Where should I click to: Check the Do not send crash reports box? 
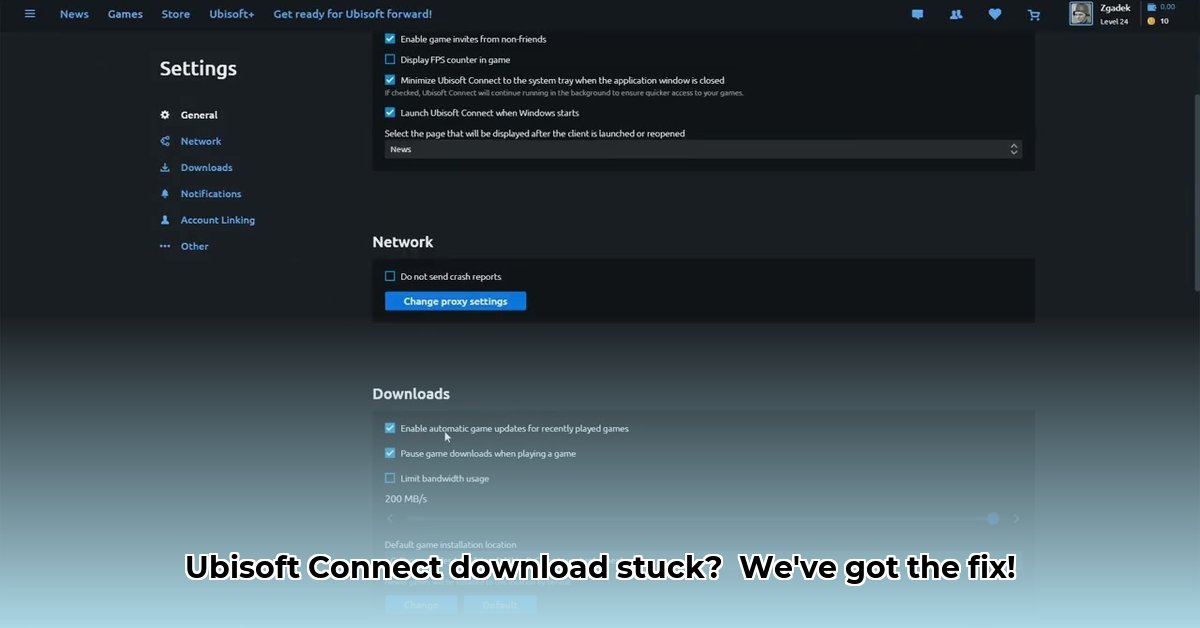pos(389,276)
